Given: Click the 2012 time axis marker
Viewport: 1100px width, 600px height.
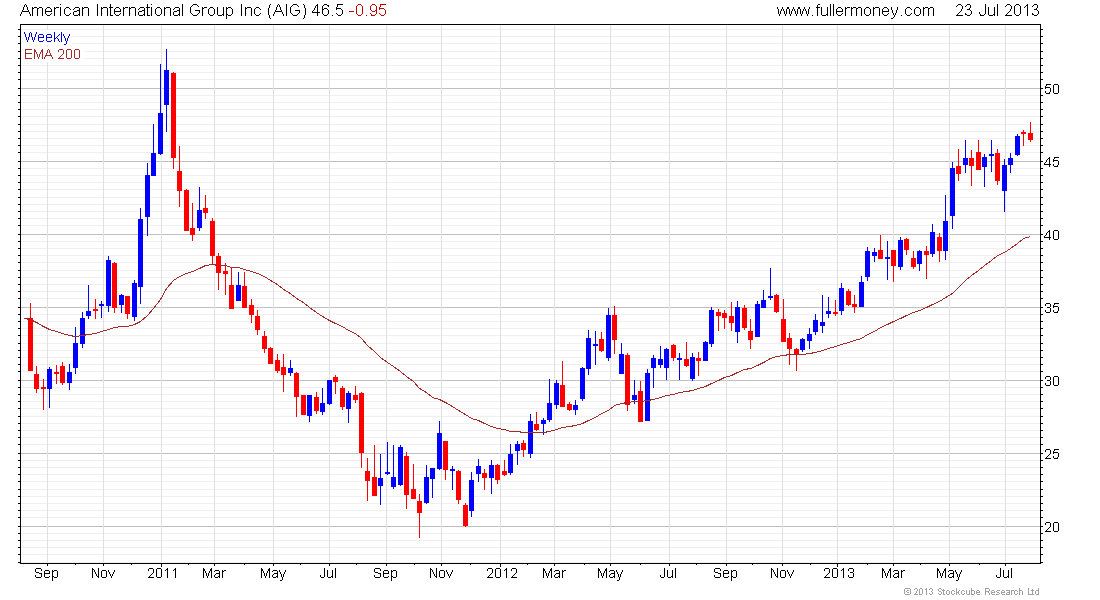Looking at the screenshot, I should (x=502, y=573).
